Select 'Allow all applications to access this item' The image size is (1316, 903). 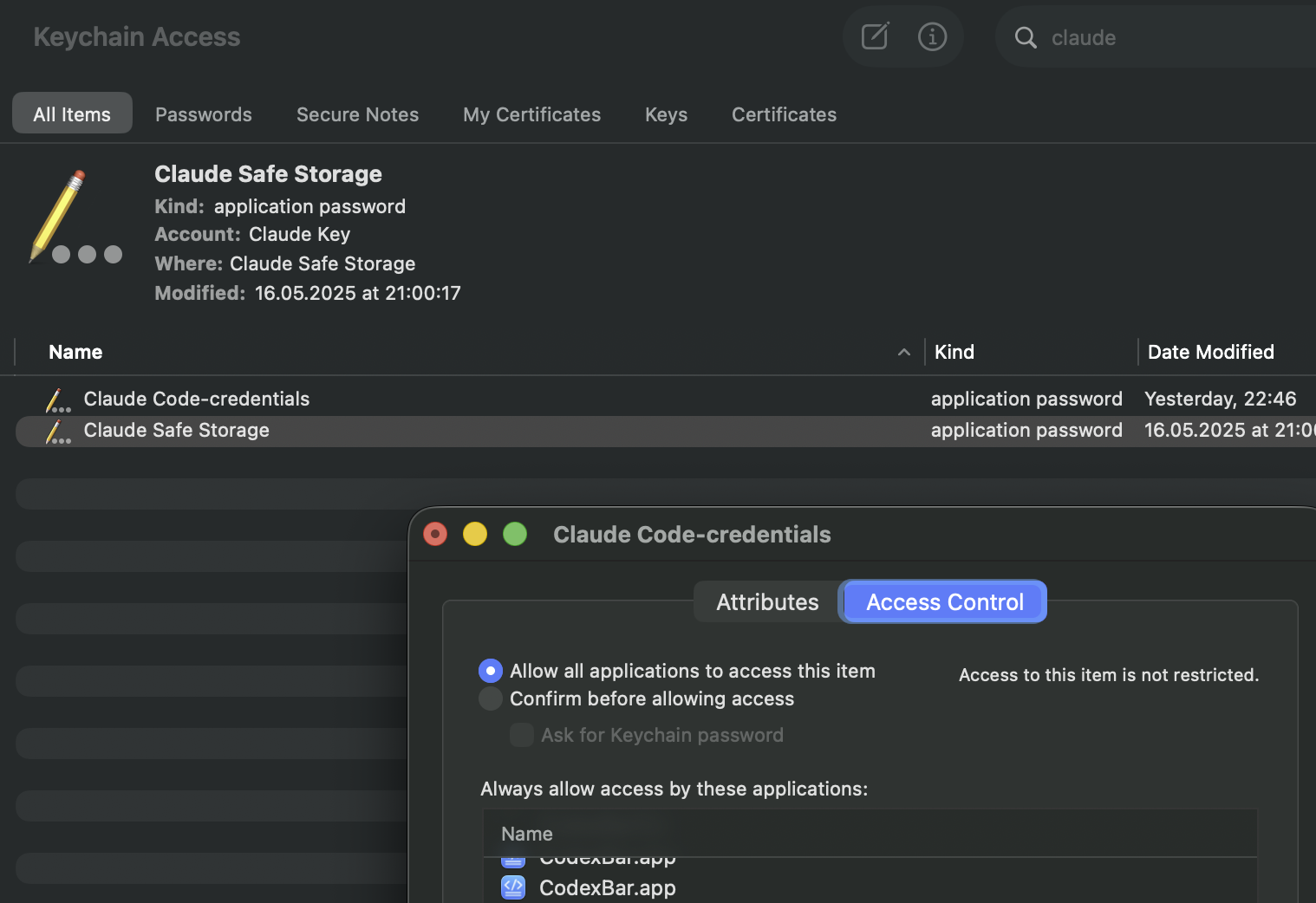pos(491,671)
